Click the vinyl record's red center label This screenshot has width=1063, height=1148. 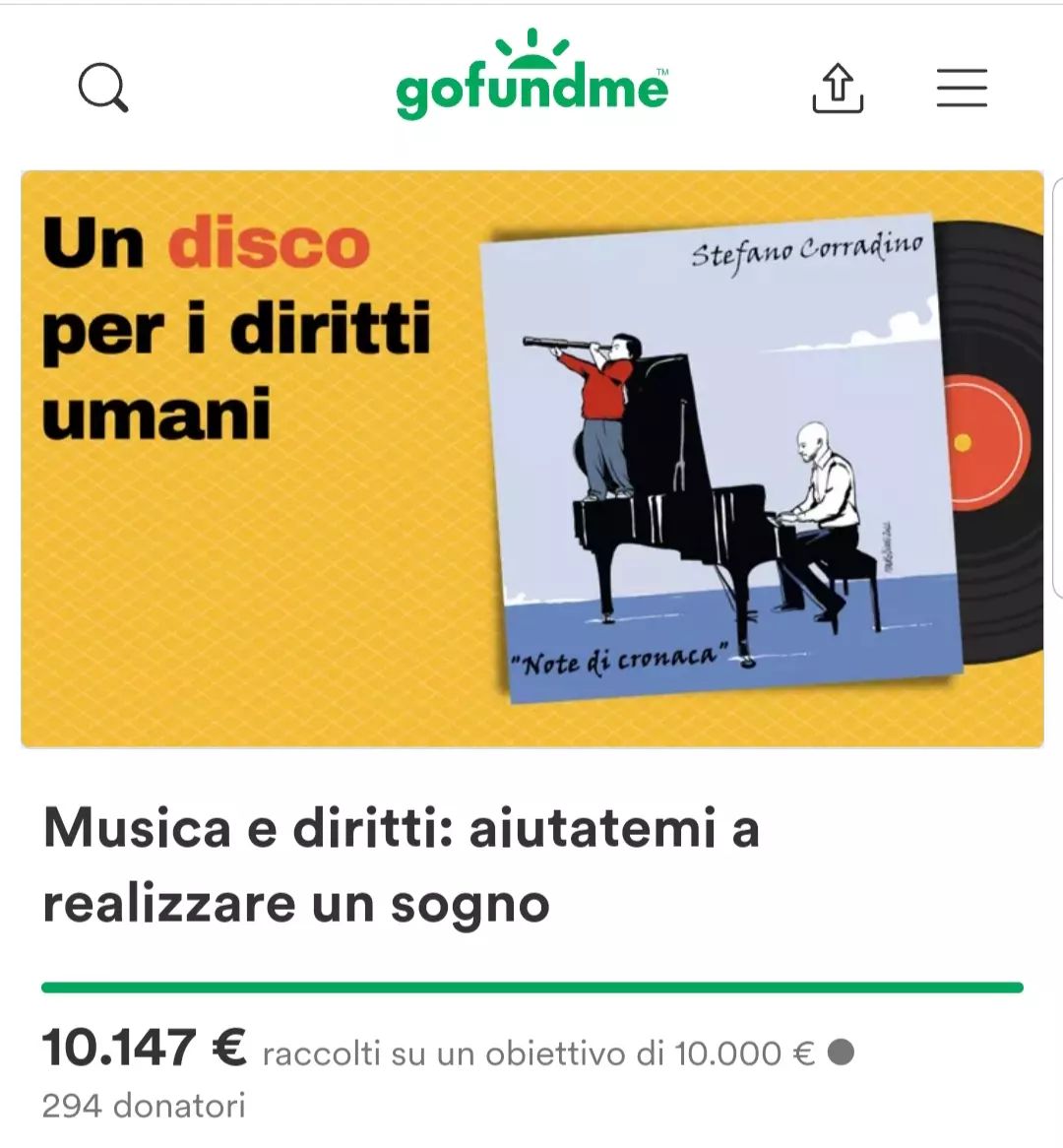click(985, 443)
